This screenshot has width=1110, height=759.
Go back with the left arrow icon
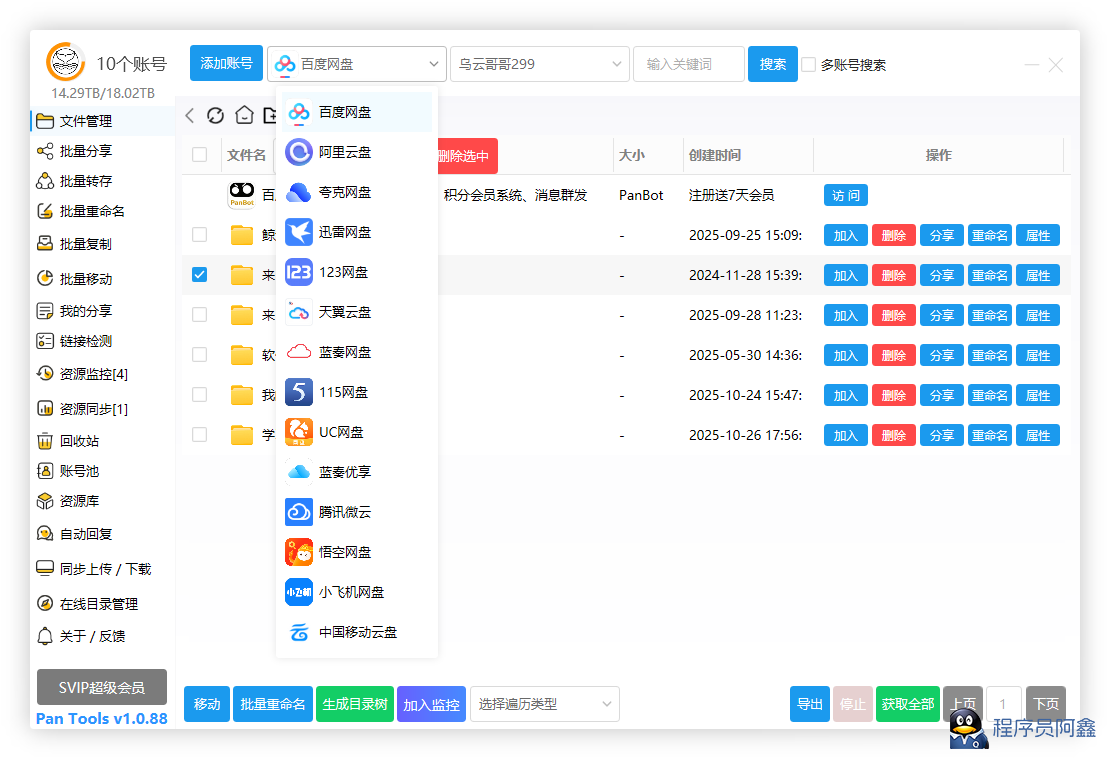[190, 116]
